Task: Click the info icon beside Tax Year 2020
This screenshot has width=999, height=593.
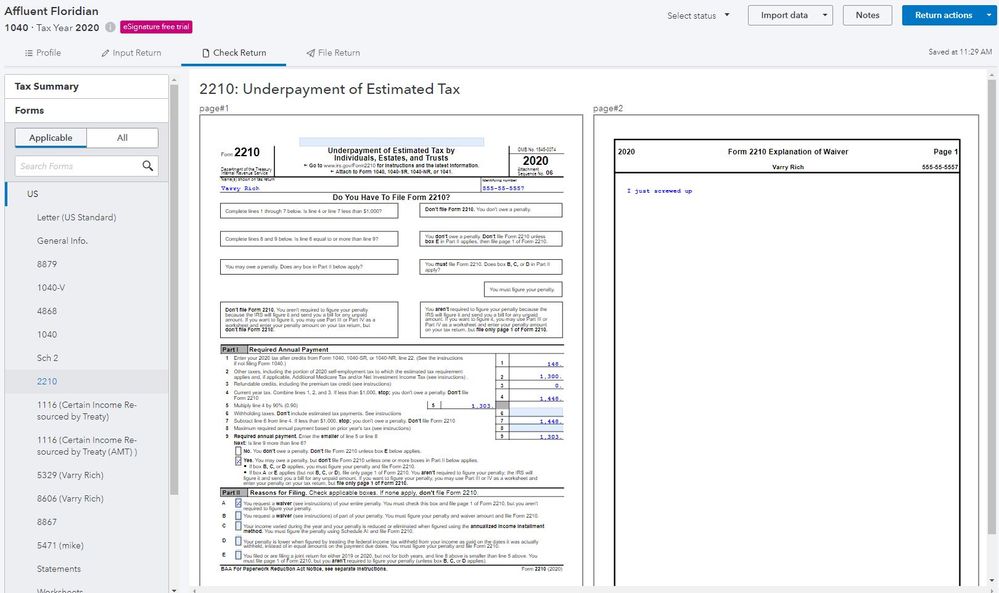Action: [110, 26]
